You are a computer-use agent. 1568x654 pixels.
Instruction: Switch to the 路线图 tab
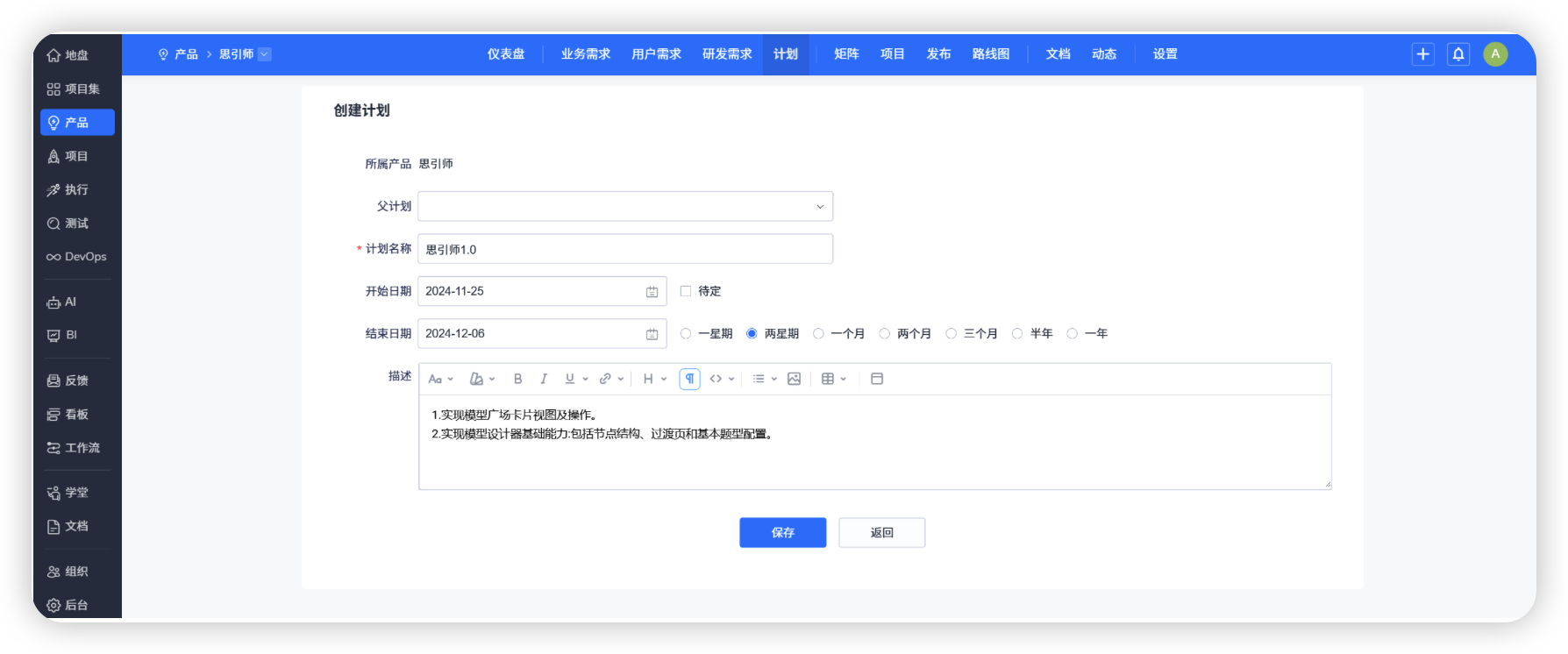pyautogui.click(x=991, y=54)
